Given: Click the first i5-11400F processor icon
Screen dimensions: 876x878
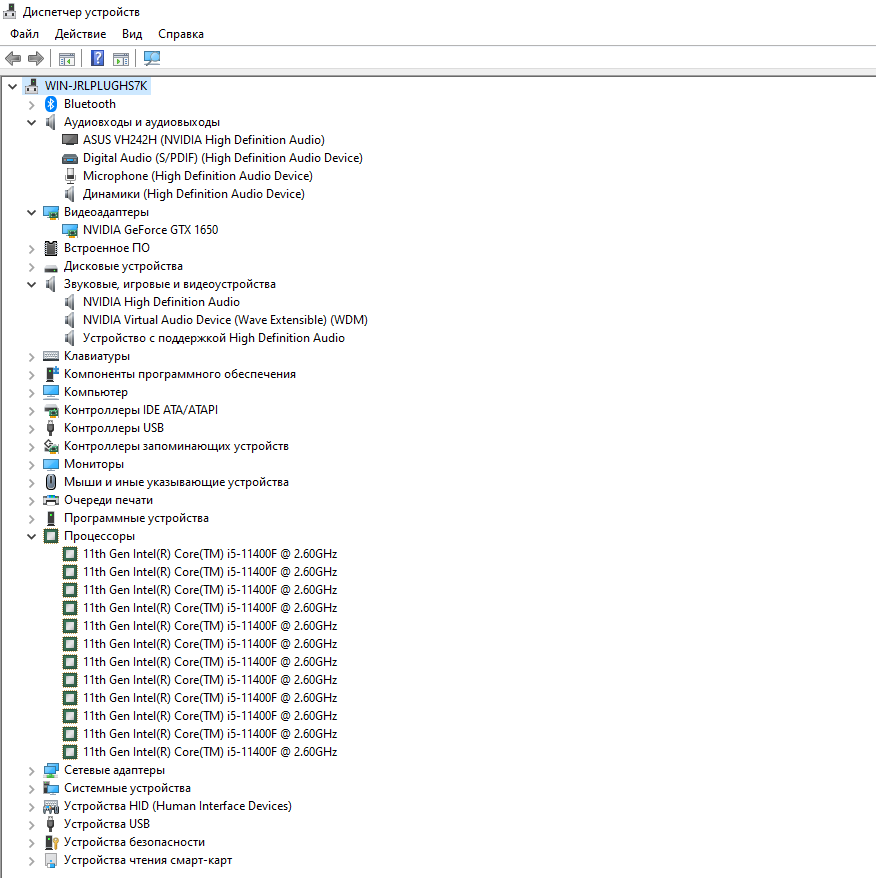Looking at the screenshot, I should point(70,554).
